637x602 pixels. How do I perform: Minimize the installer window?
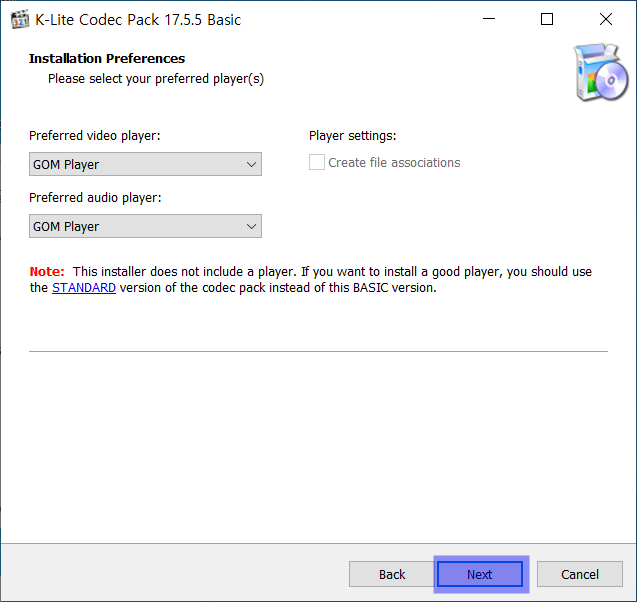coord(489,19)
